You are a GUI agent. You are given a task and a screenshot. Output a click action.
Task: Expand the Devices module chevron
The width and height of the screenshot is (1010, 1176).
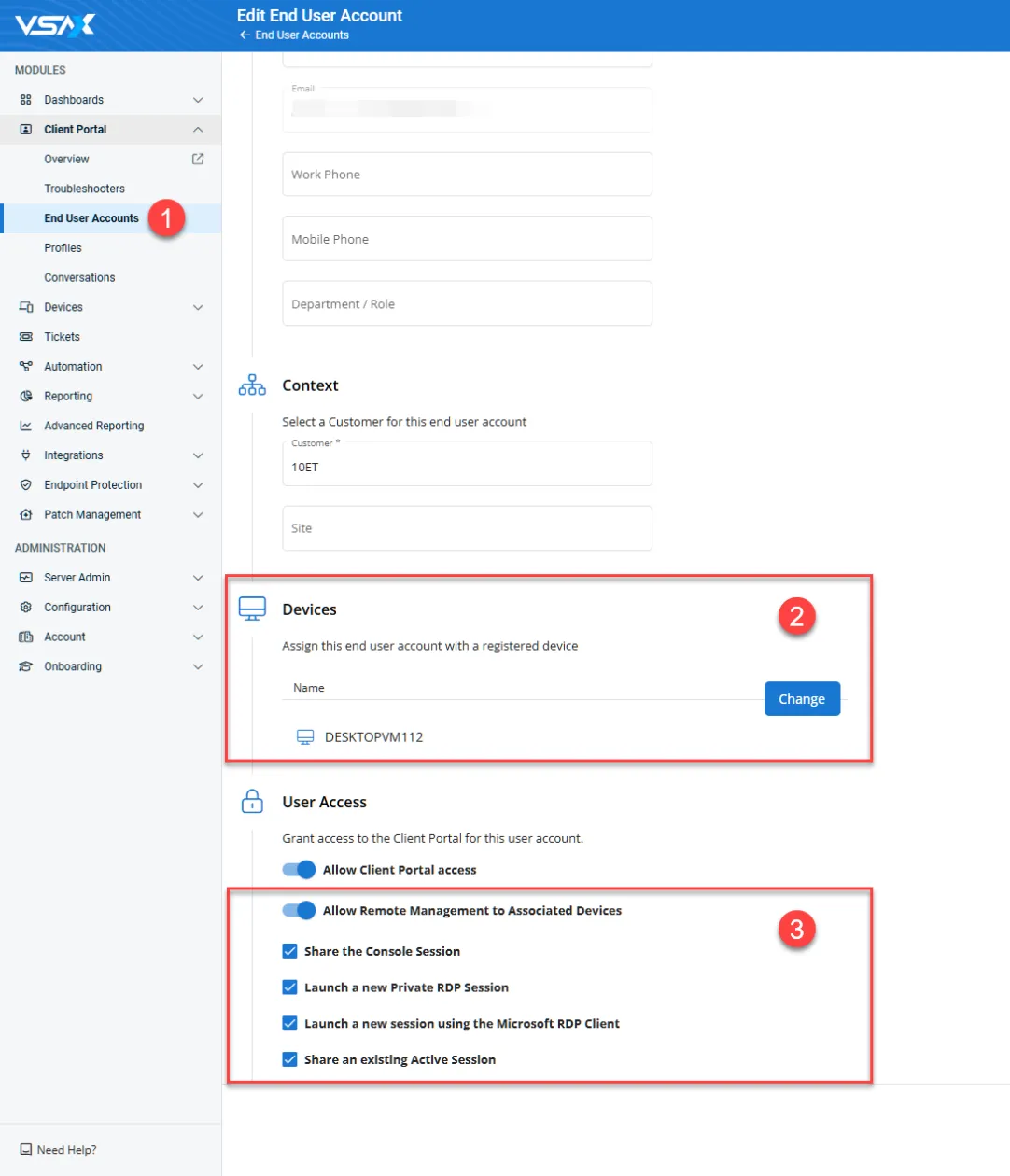coord(198,307)
